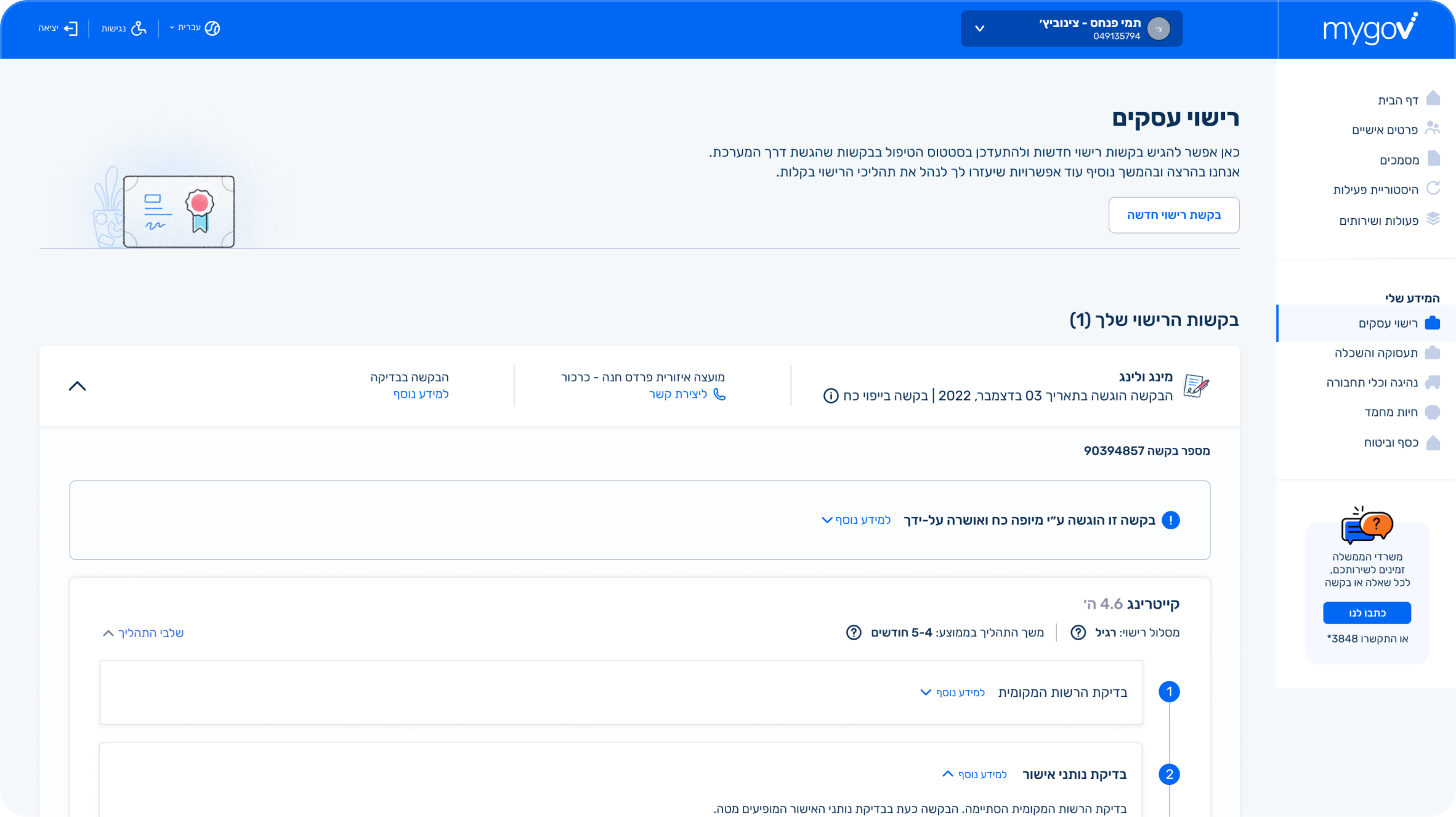
Task: Click the logout exit icon
Action: [71, 28]
